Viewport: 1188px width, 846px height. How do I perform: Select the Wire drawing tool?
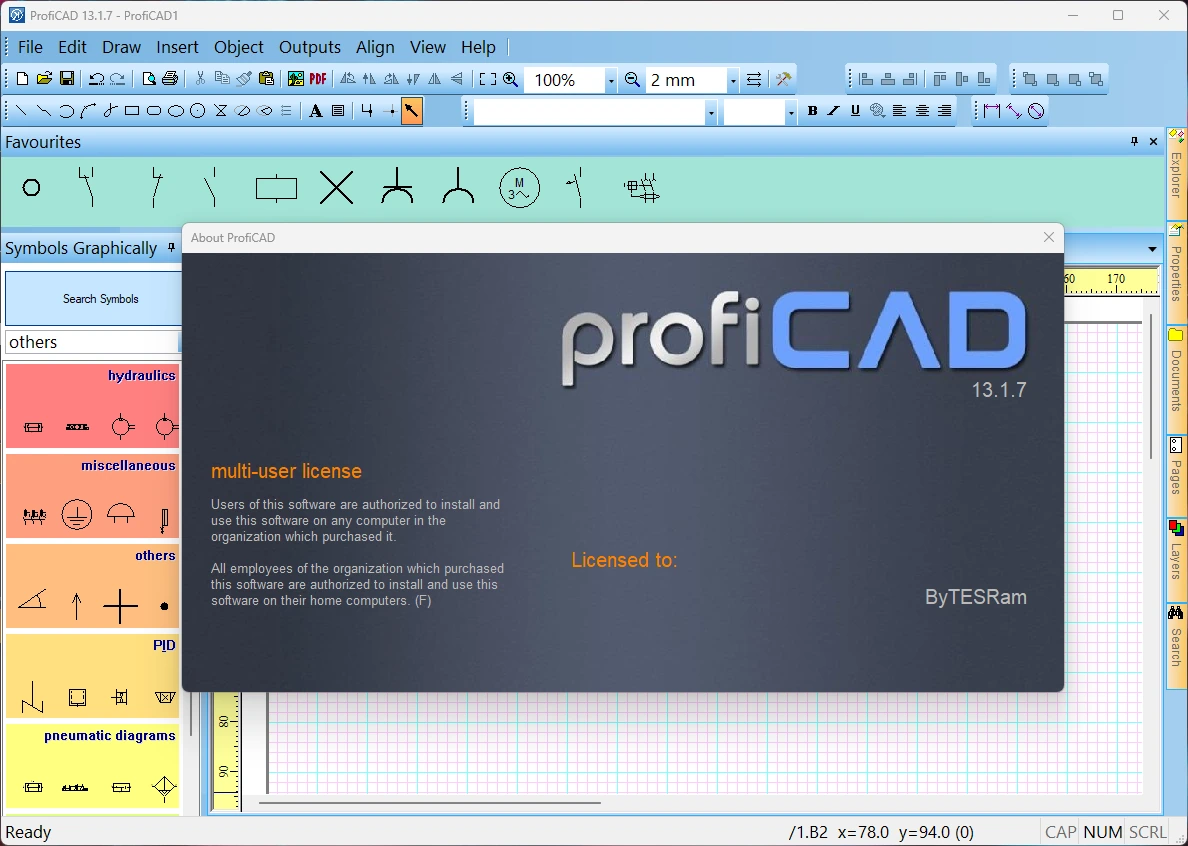367,111
